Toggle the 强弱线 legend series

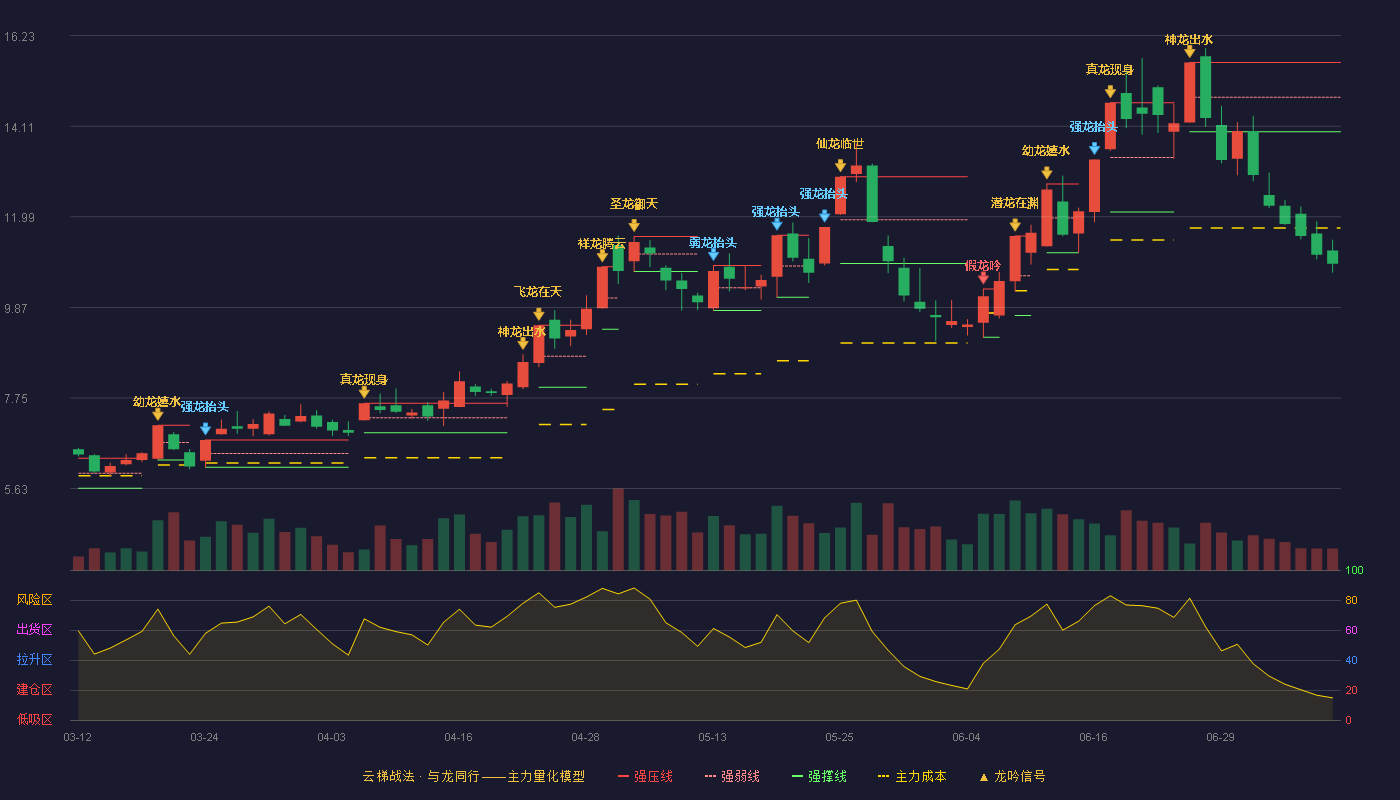[732, 776]
